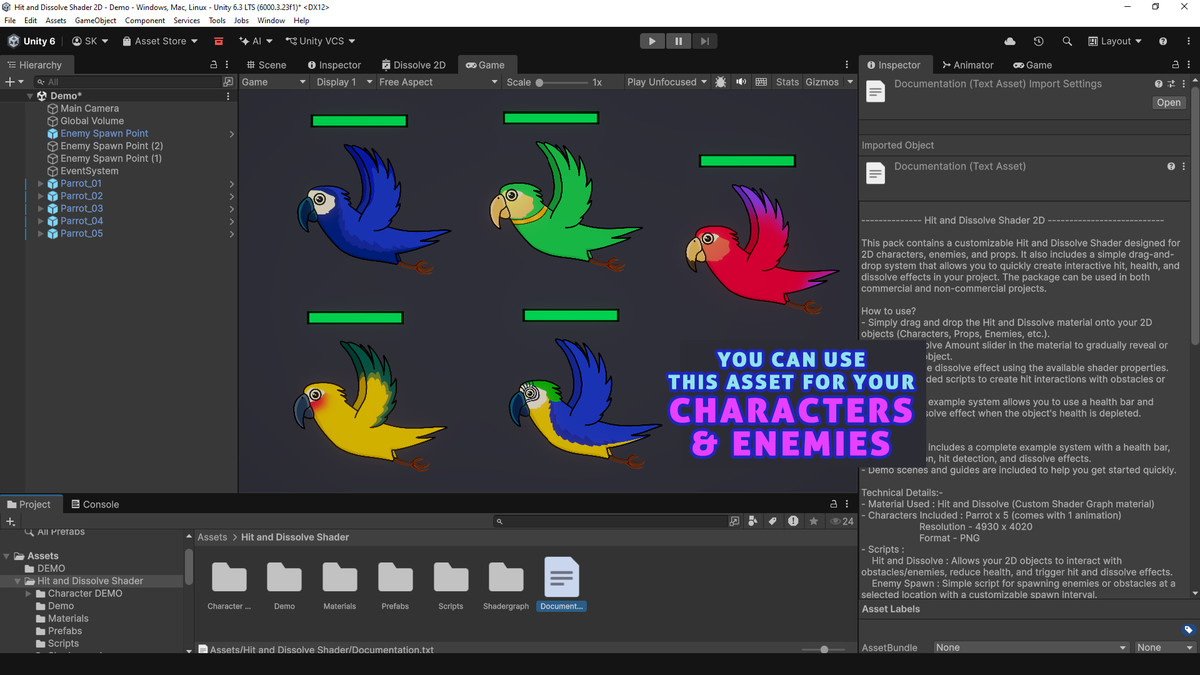
Task: Open the undo history icon
Action: coord(1038,41)
